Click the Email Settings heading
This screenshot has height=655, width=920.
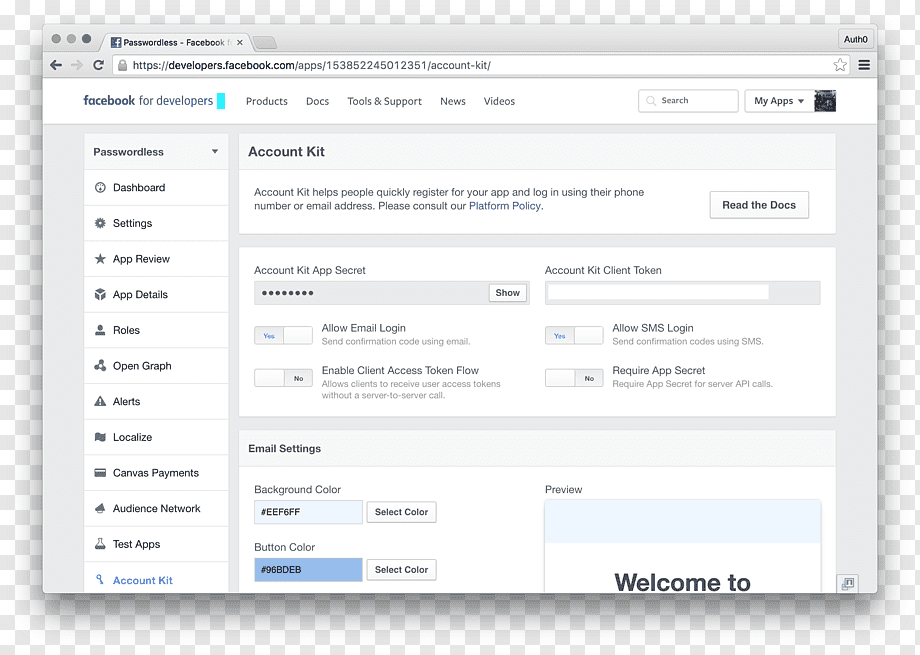285,448
